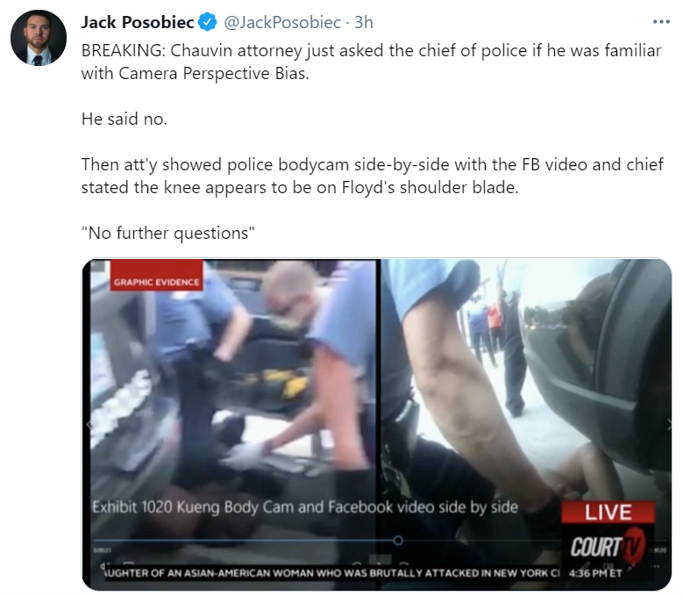Click the Court TV logo

(x=608, y=546)
